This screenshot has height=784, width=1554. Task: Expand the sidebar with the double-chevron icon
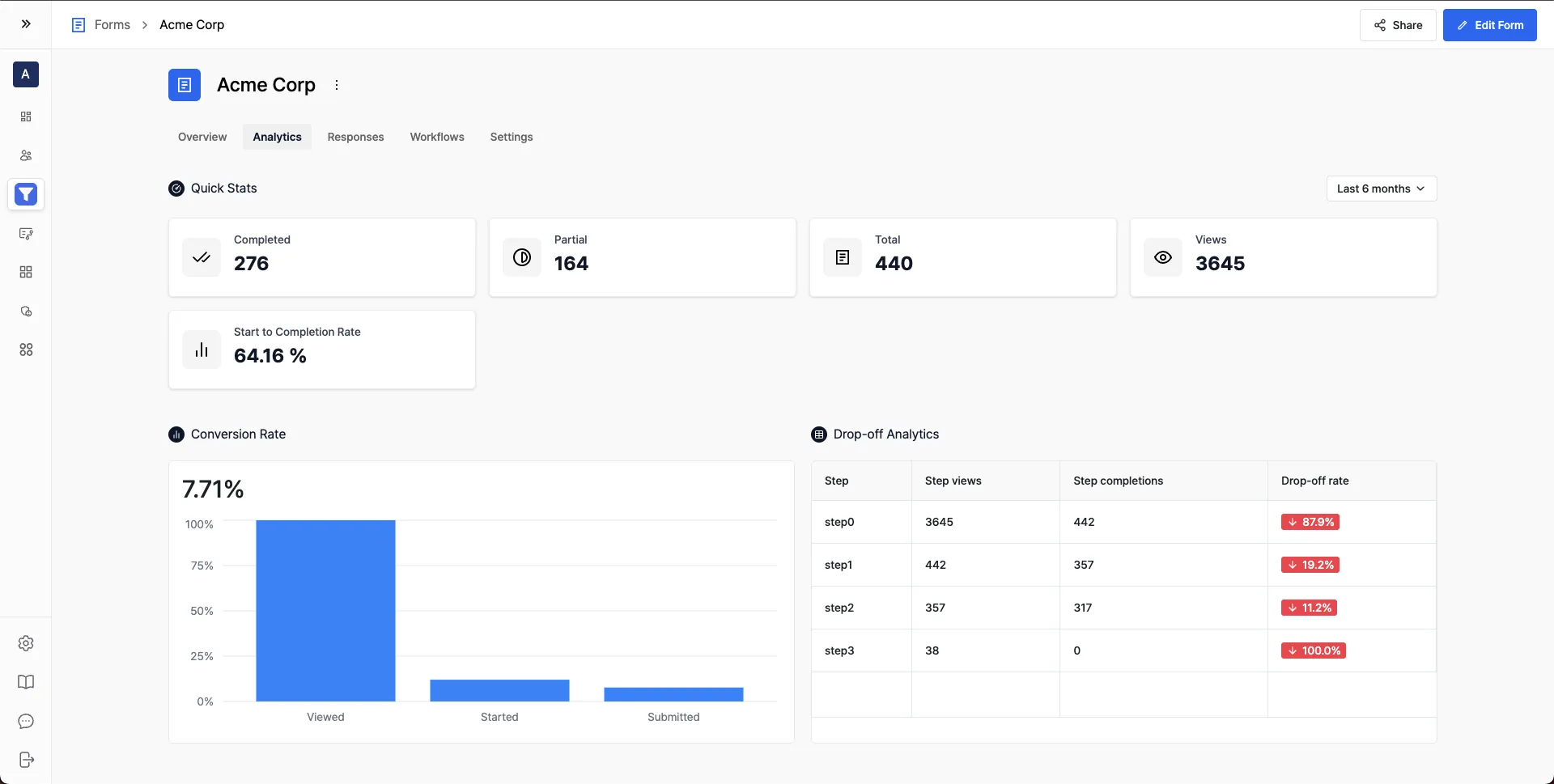pyautogui.click(x=26, y=24)
